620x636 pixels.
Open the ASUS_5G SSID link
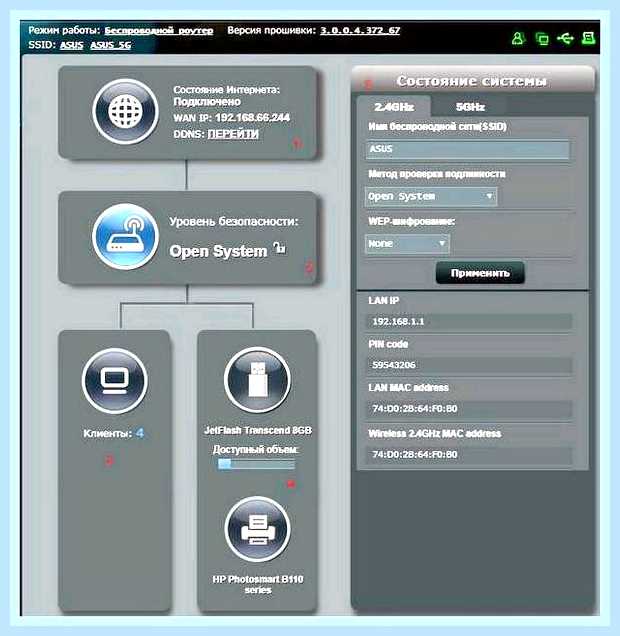coord(111,45)
